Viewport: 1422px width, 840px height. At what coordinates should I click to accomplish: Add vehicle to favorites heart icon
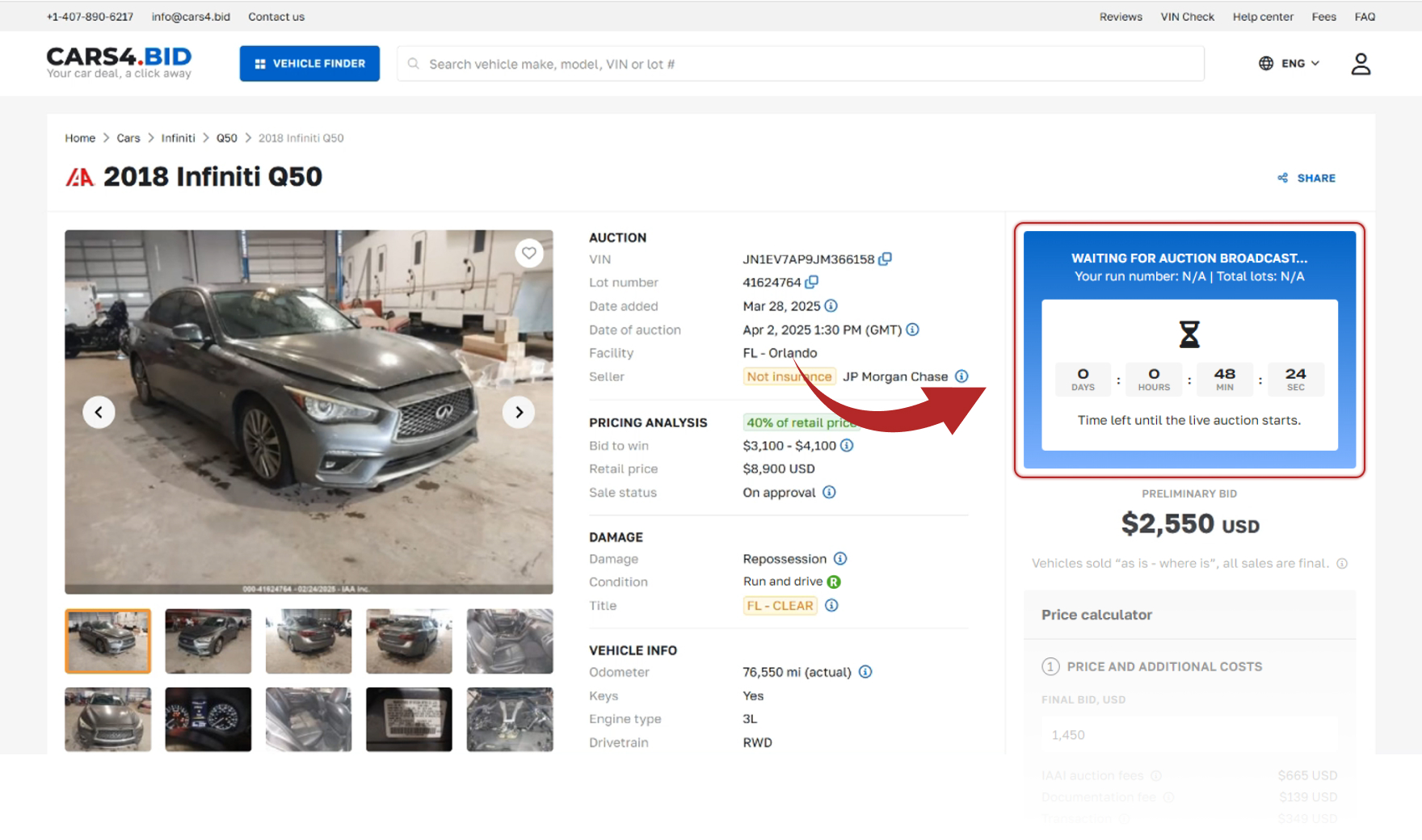point(529,253)
